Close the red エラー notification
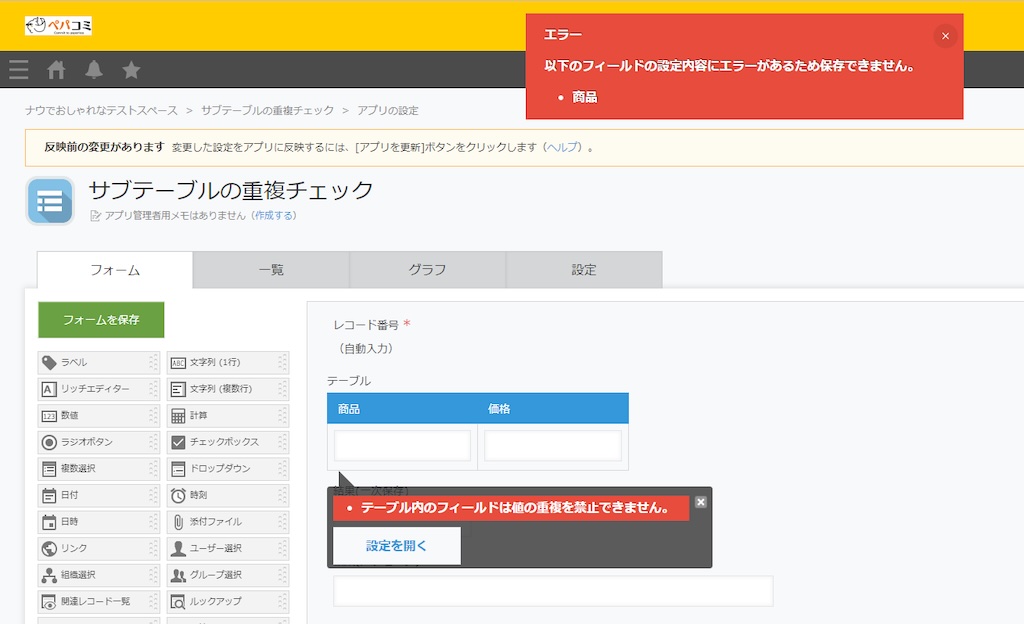This screenshot has width=1024, height=624. tap(945, 36)
